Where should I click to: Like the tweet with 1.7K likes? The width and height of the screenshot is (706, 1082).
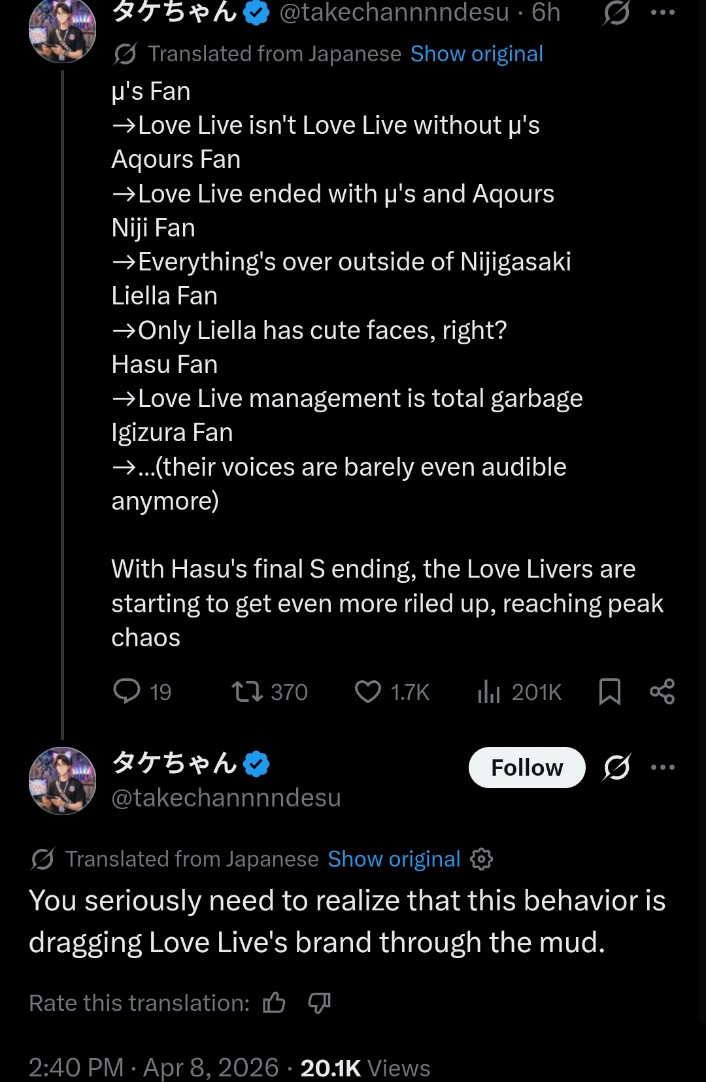(x=369, y=691)
